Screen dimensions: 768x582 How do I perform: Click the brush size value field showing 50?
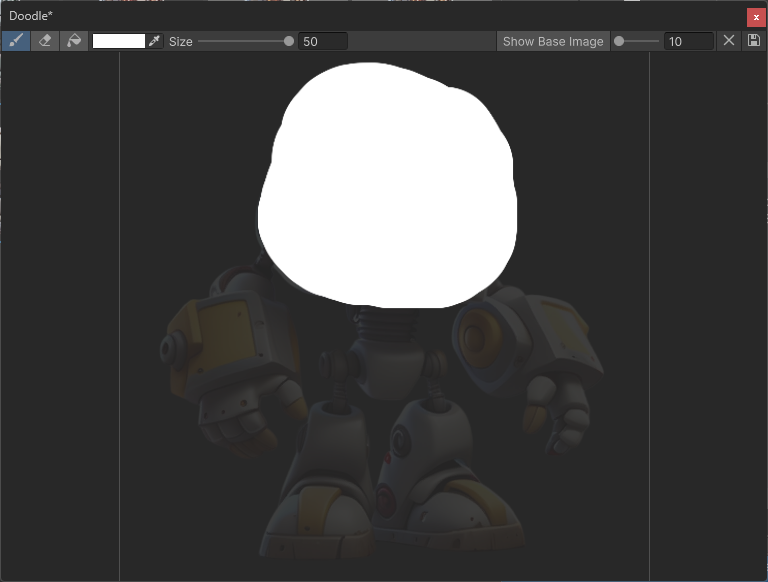point(323,41)
